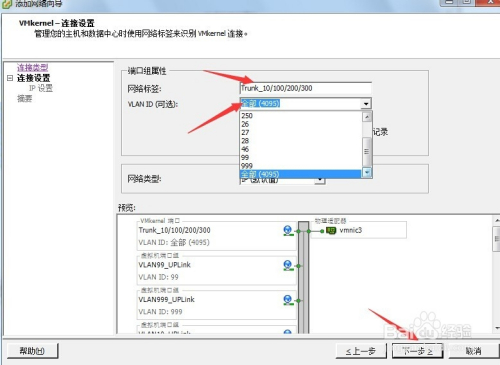The image size is (500, 365).
Task: Click the vmnic3 adapter label
Action: (351, 230)
